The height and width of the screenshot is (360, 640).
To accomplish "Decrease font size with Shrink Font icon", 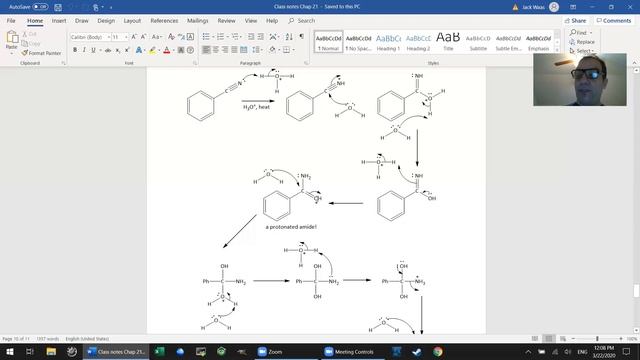I will [143, 37].
